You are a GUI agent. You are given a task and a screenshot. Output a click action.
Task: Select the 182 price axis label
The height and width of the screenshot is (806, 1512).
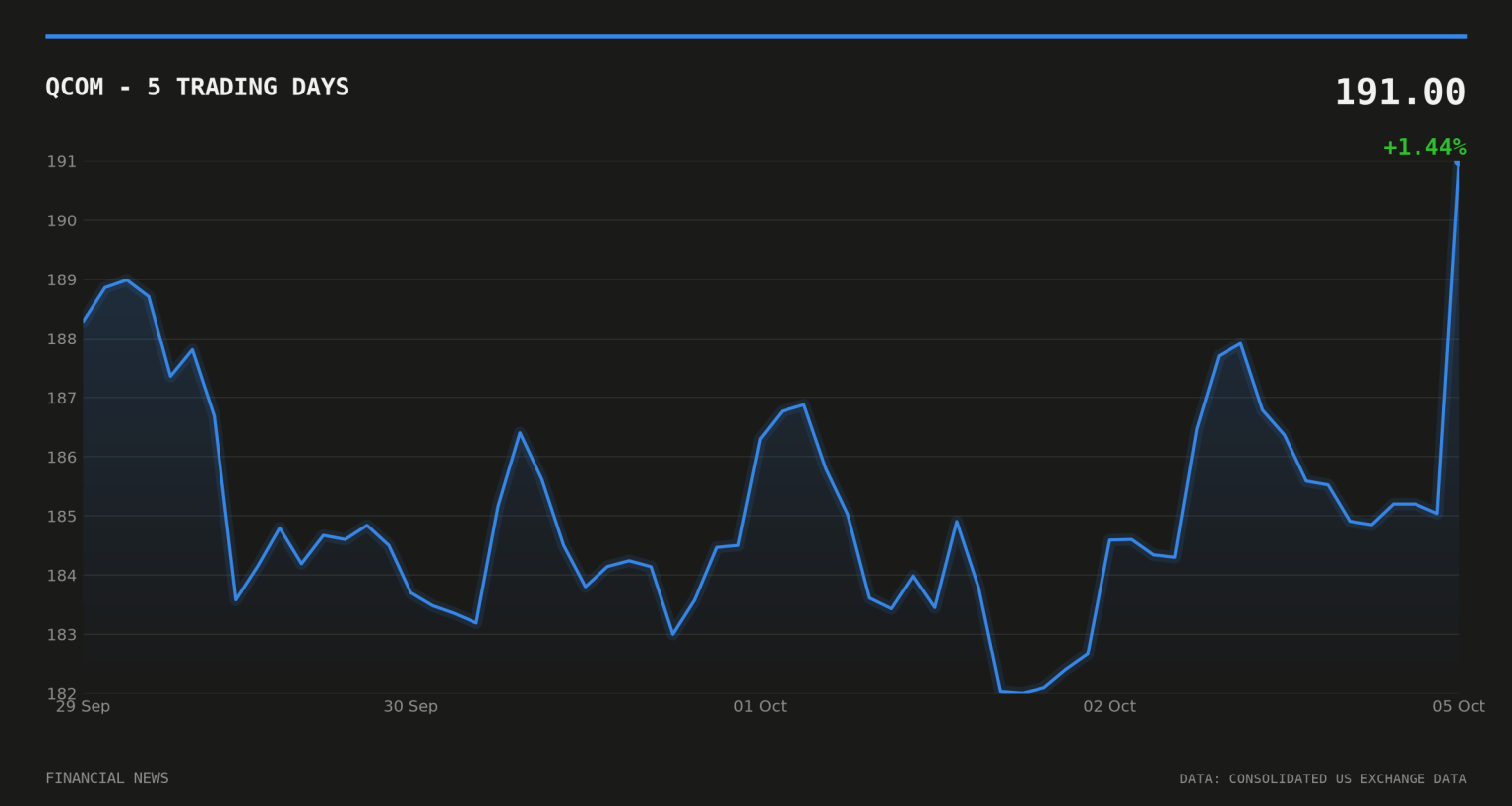point(62,692)
